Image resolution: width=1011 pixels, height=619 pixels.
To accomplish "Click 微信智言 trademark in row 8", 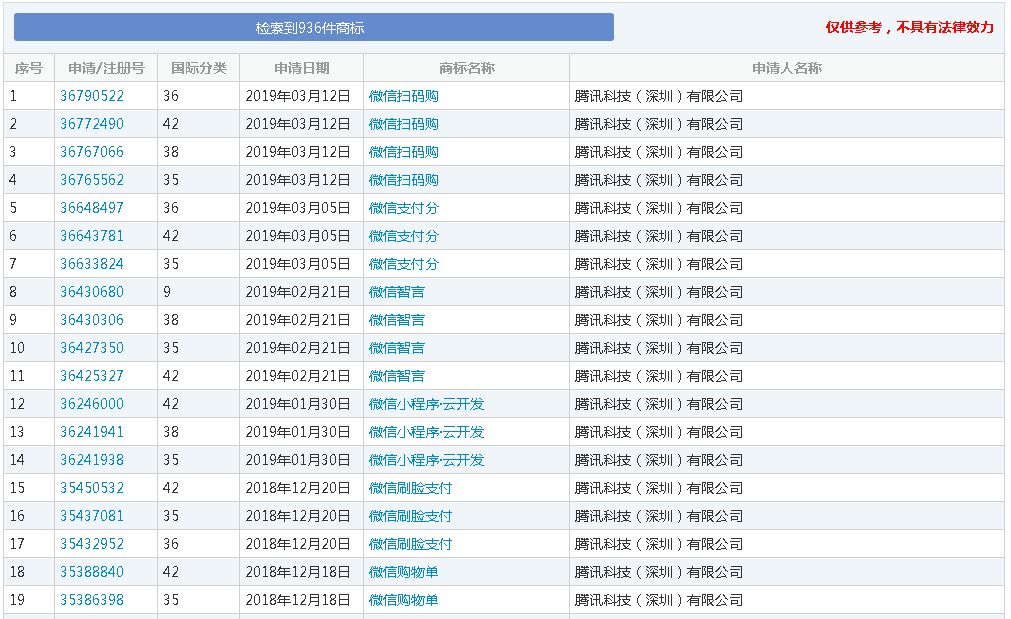I will click(396, 292).
